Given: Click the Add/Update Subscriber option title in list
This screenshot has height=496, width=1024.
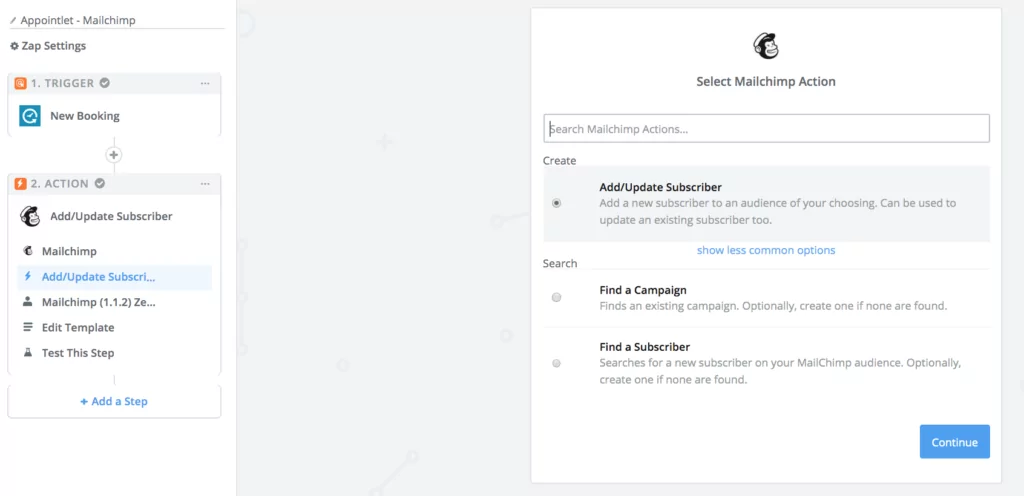Looking at the screenshot, I should click(x=660, y=187).
